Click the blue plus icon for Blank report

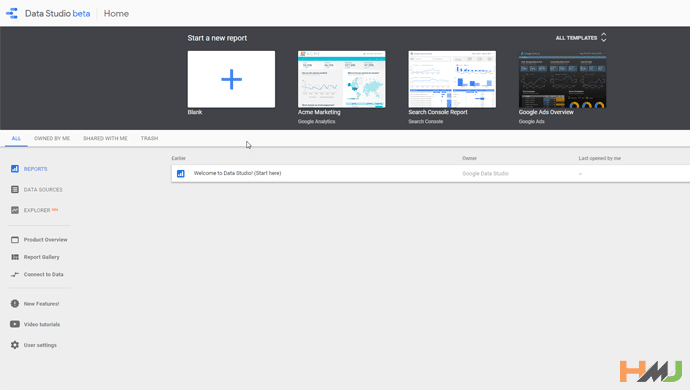coord(231,79)
